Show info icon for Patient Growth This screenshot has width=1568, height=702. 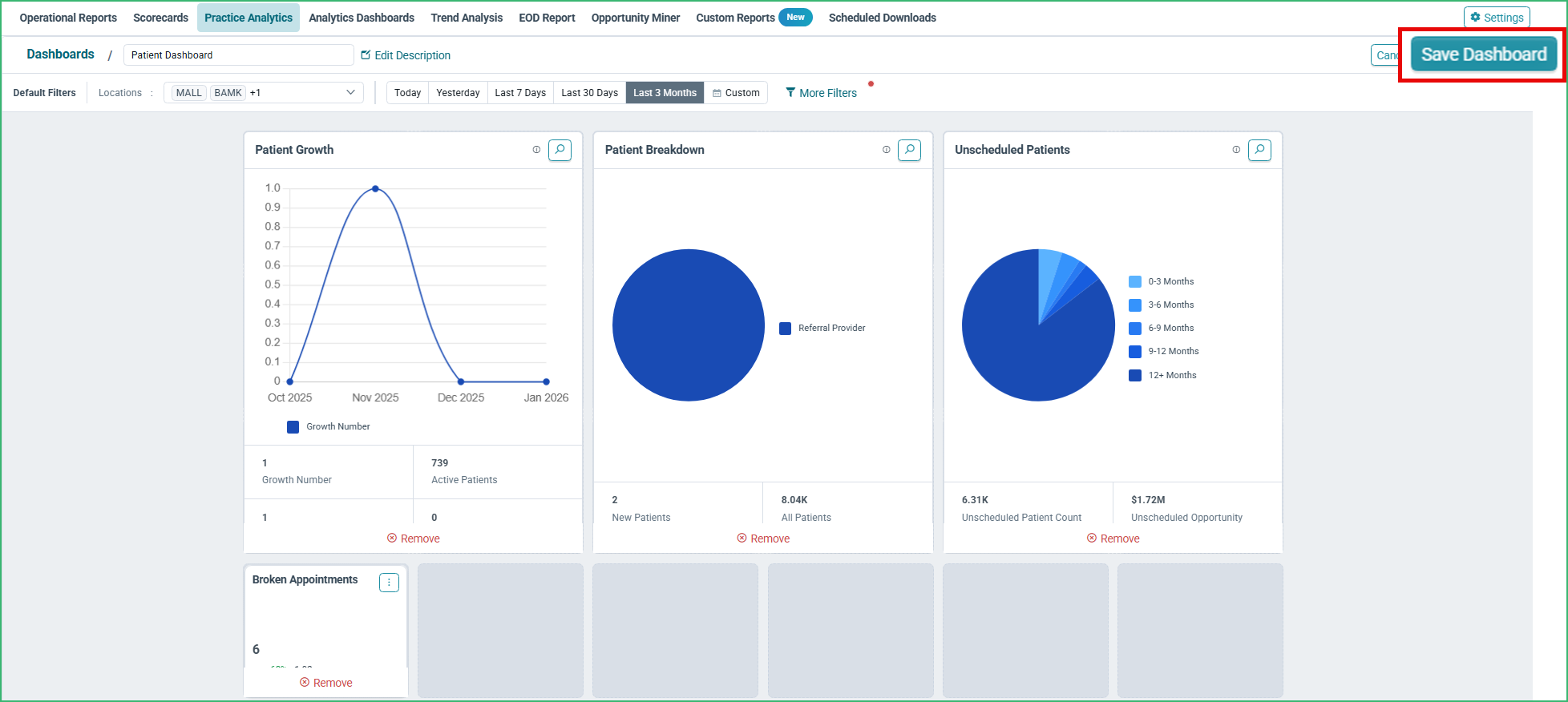click(x=536, y=150)
